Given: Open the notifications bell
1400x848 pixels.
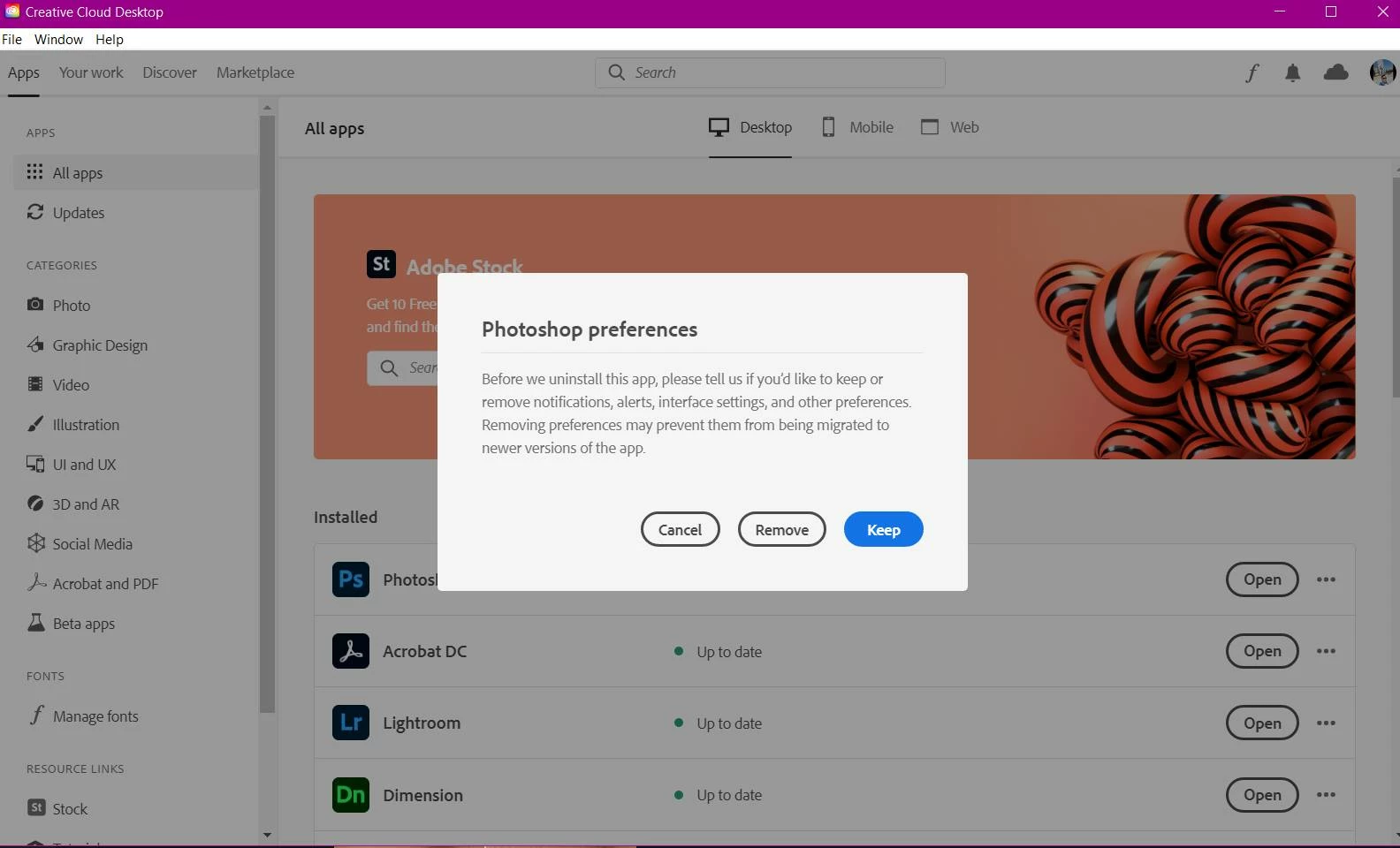Looking at the screenshot, I should 1292,72.
